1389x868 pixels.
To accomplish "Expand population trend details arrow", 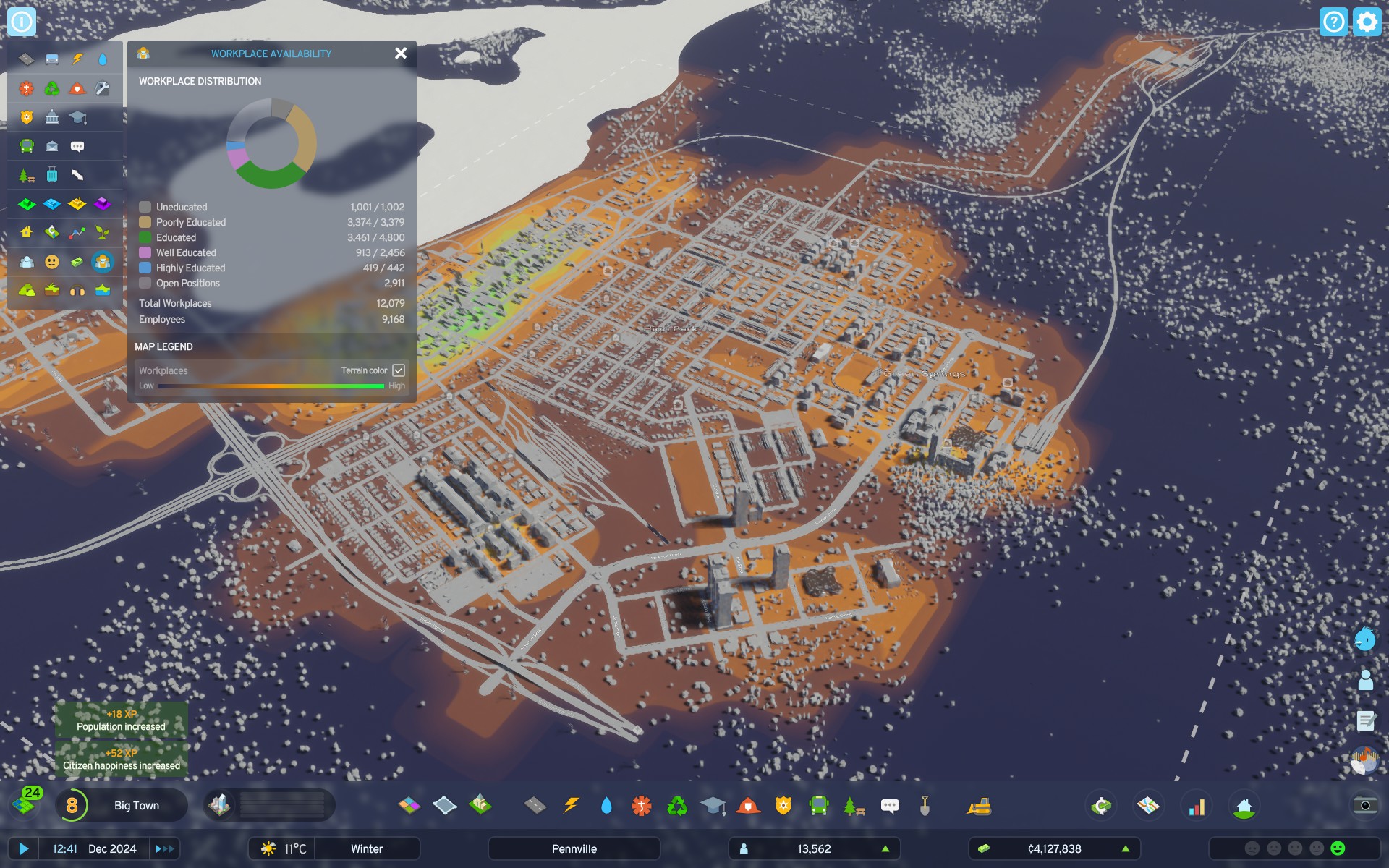I will point(885,848).
